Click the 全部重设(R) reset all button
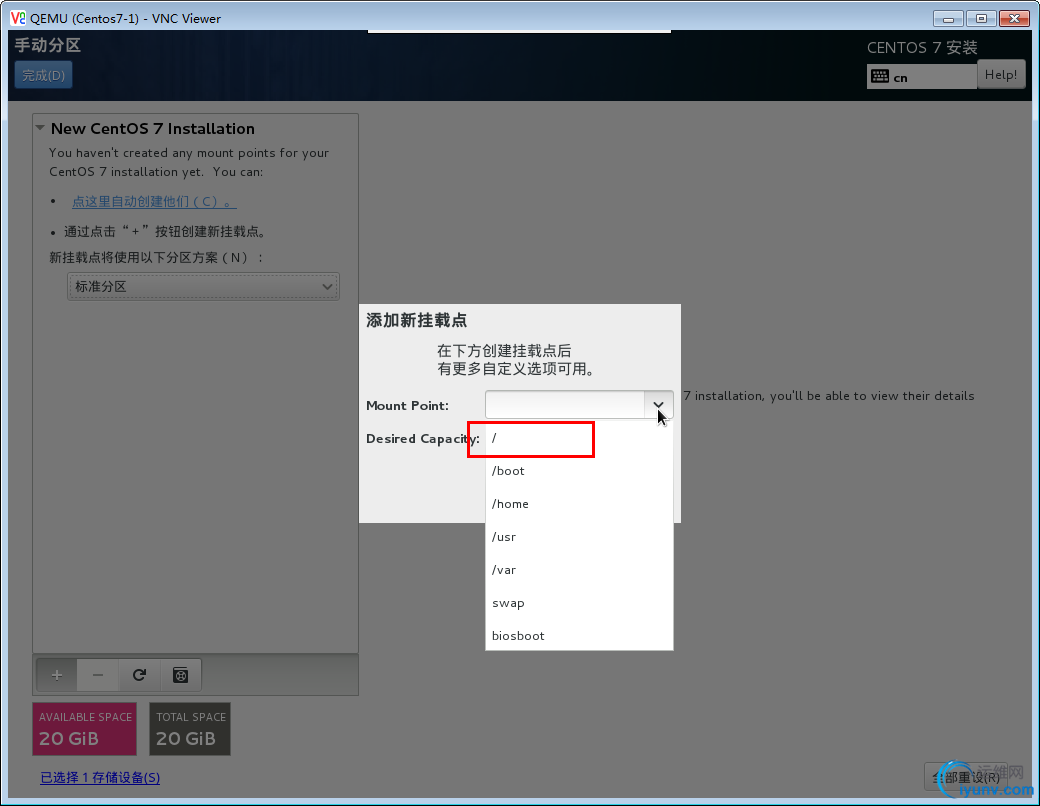Screen dimensions: 1040x806 (x=966, y=777)
